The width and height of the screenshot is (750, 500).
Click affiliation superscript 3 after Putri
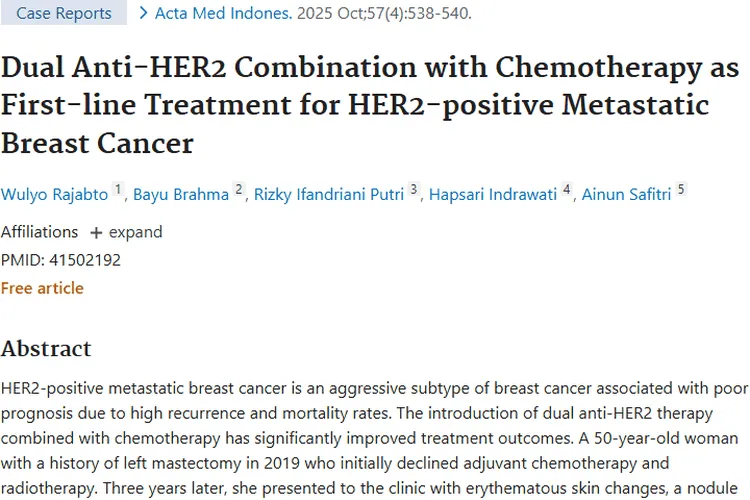click(x=415, y=189)
